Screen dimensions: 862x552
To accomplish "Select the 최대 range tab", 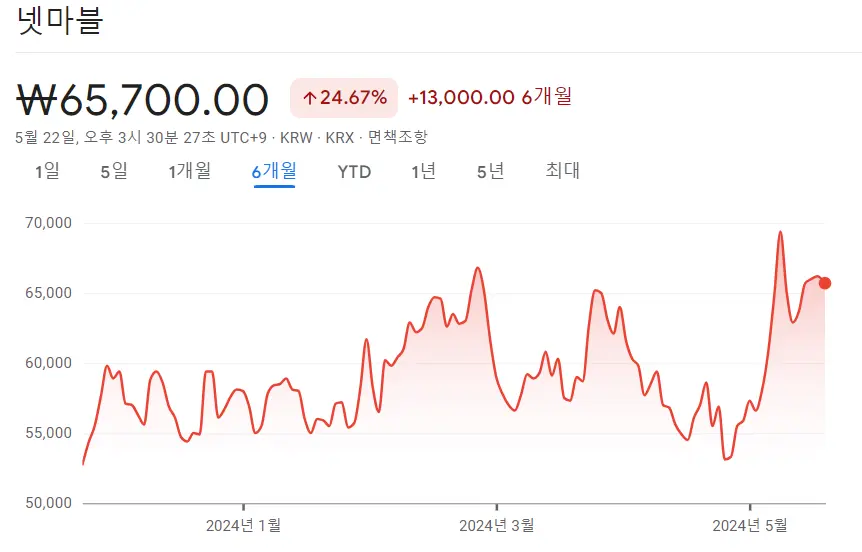I will pos(562,171).
